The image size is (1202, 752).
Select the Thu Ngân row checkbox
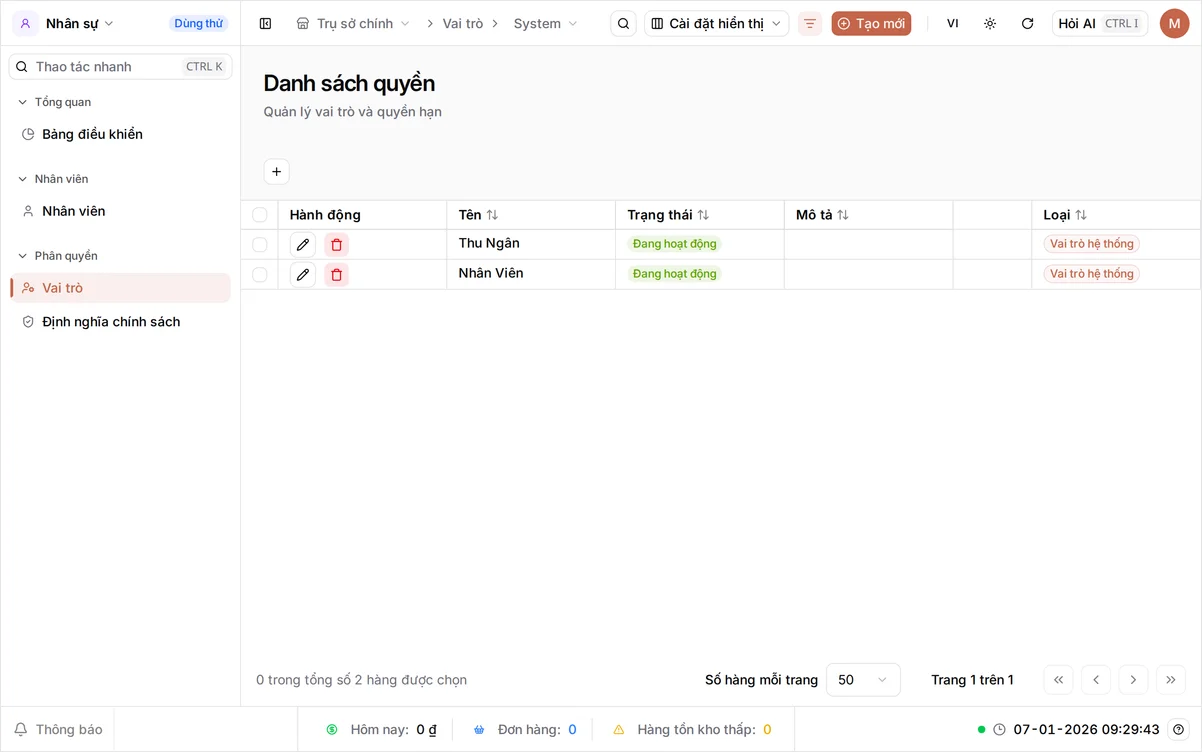point(260,245)
